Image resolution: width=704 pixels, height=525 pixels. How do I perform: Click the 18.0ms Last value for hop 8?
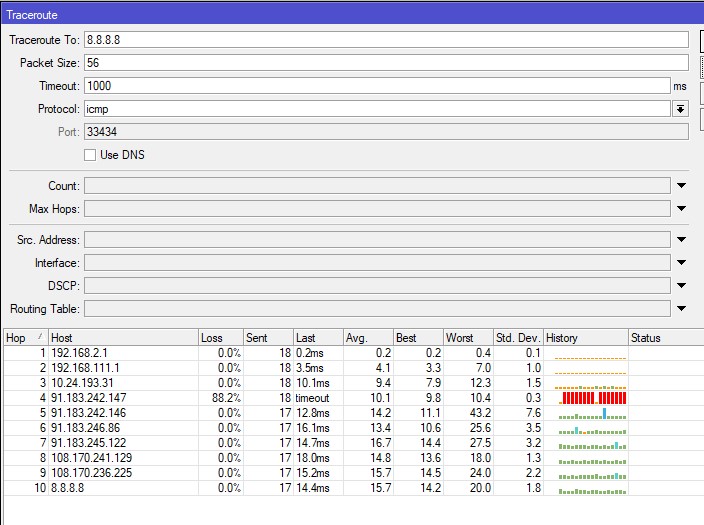312,458
